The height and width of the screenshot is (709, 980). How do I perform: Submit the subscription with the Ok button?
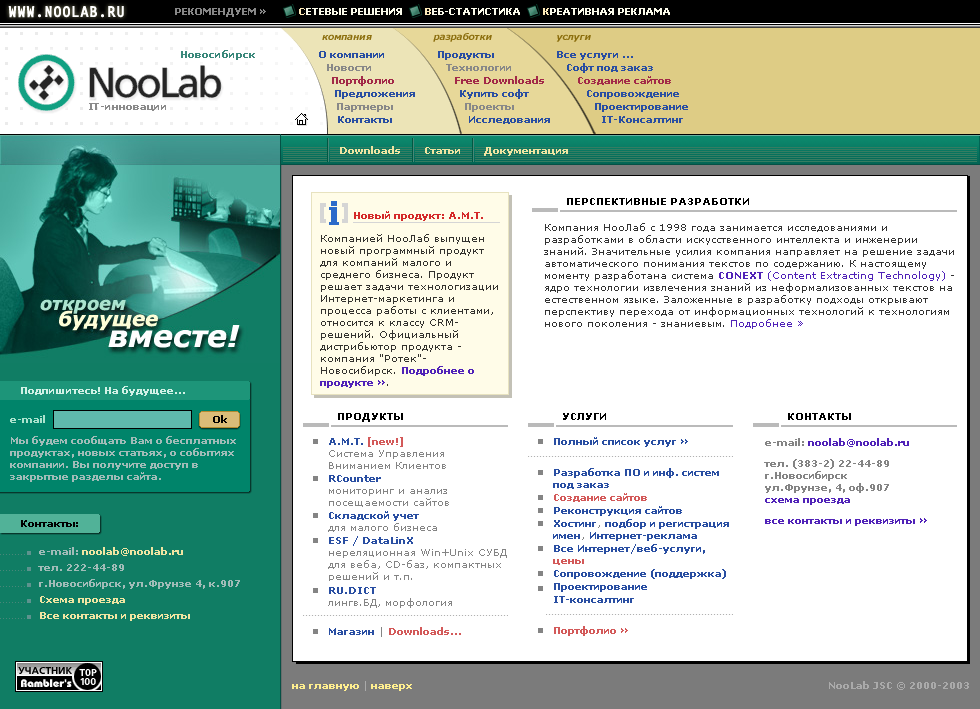click(x=219, y=420)
